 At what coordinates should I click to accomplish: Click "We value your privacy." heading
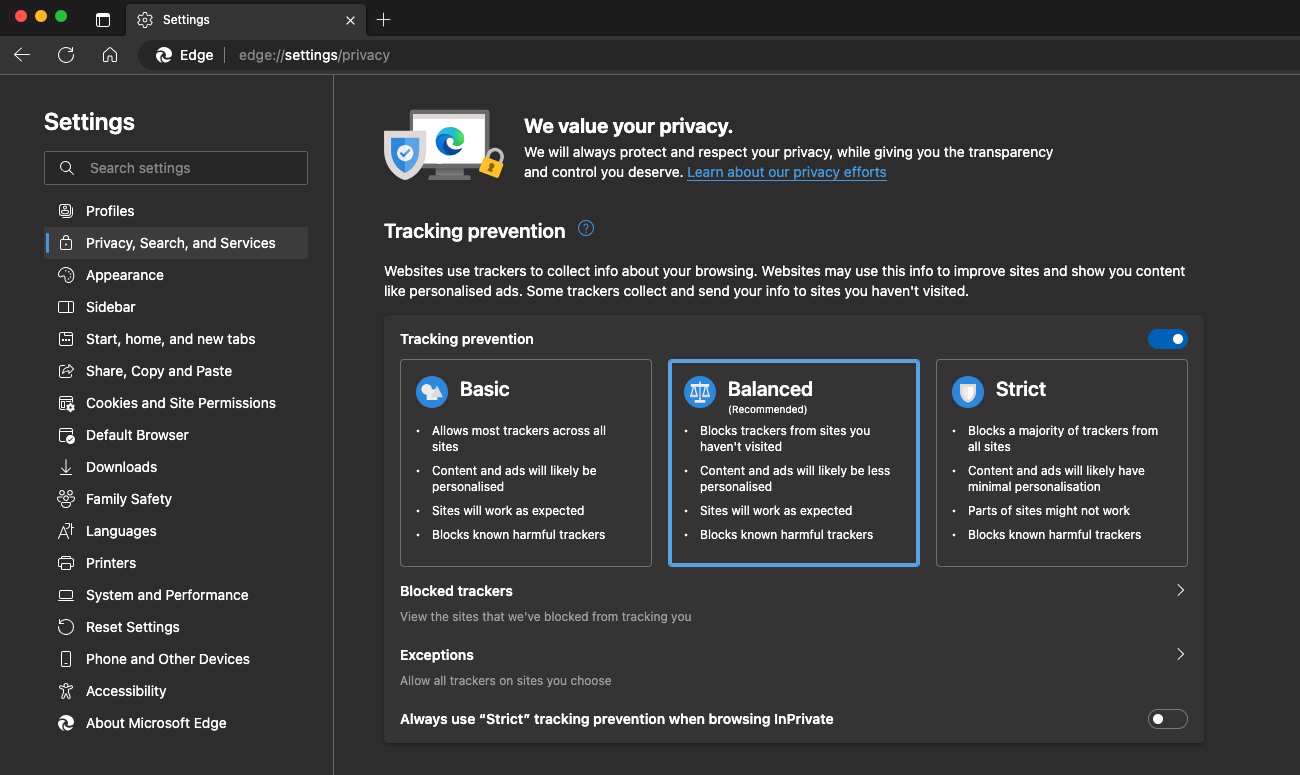tap(628, 127)
